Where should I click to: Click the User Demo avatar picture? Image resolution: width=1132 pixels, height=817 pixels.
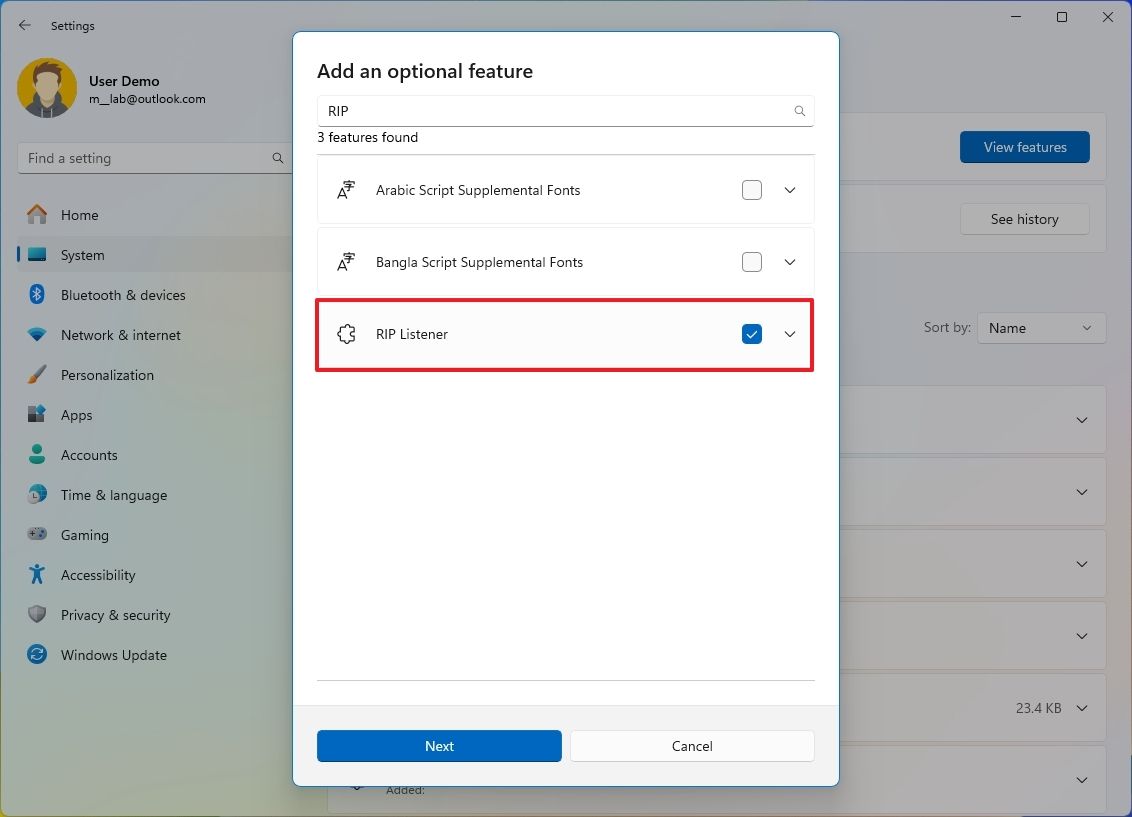[47, 88]
